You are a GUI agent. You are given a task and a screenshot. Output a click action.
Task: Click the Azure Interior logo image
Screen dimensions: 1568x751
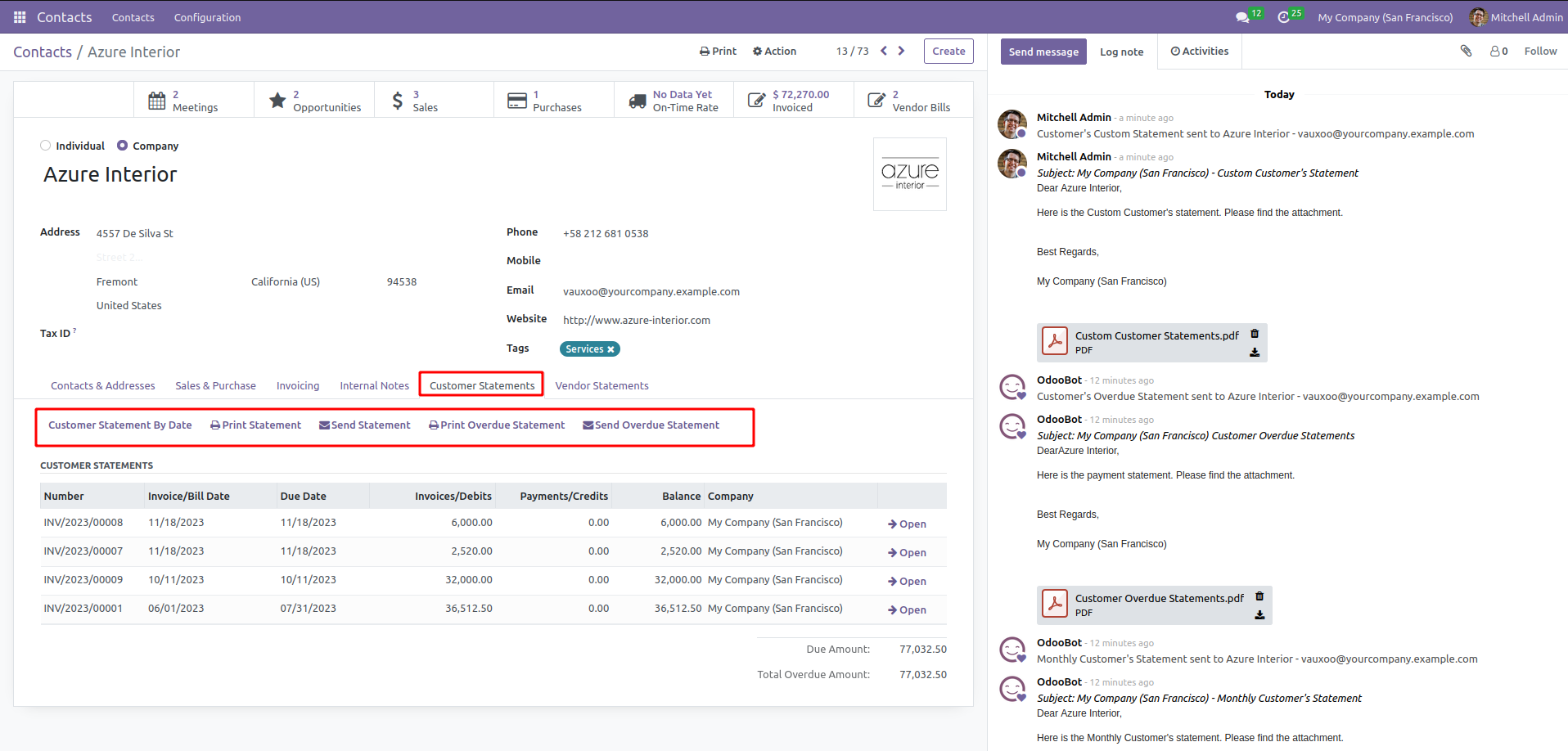910,174
